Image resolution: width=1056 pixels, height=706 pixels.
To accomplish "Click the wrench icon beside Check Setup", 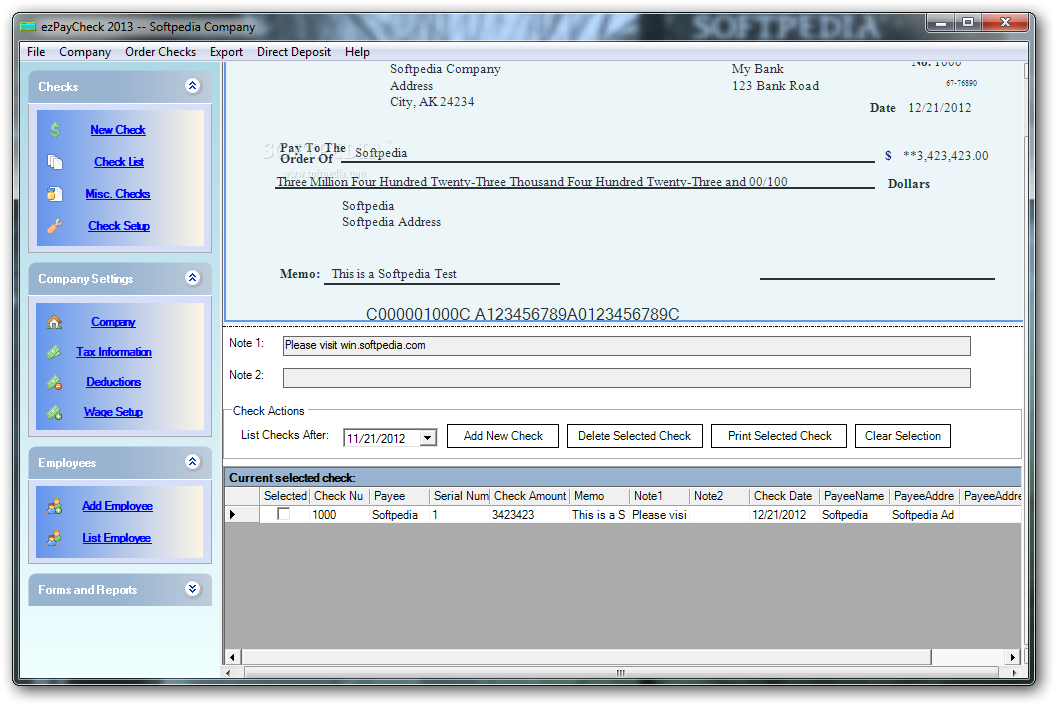I will point(55,226).
